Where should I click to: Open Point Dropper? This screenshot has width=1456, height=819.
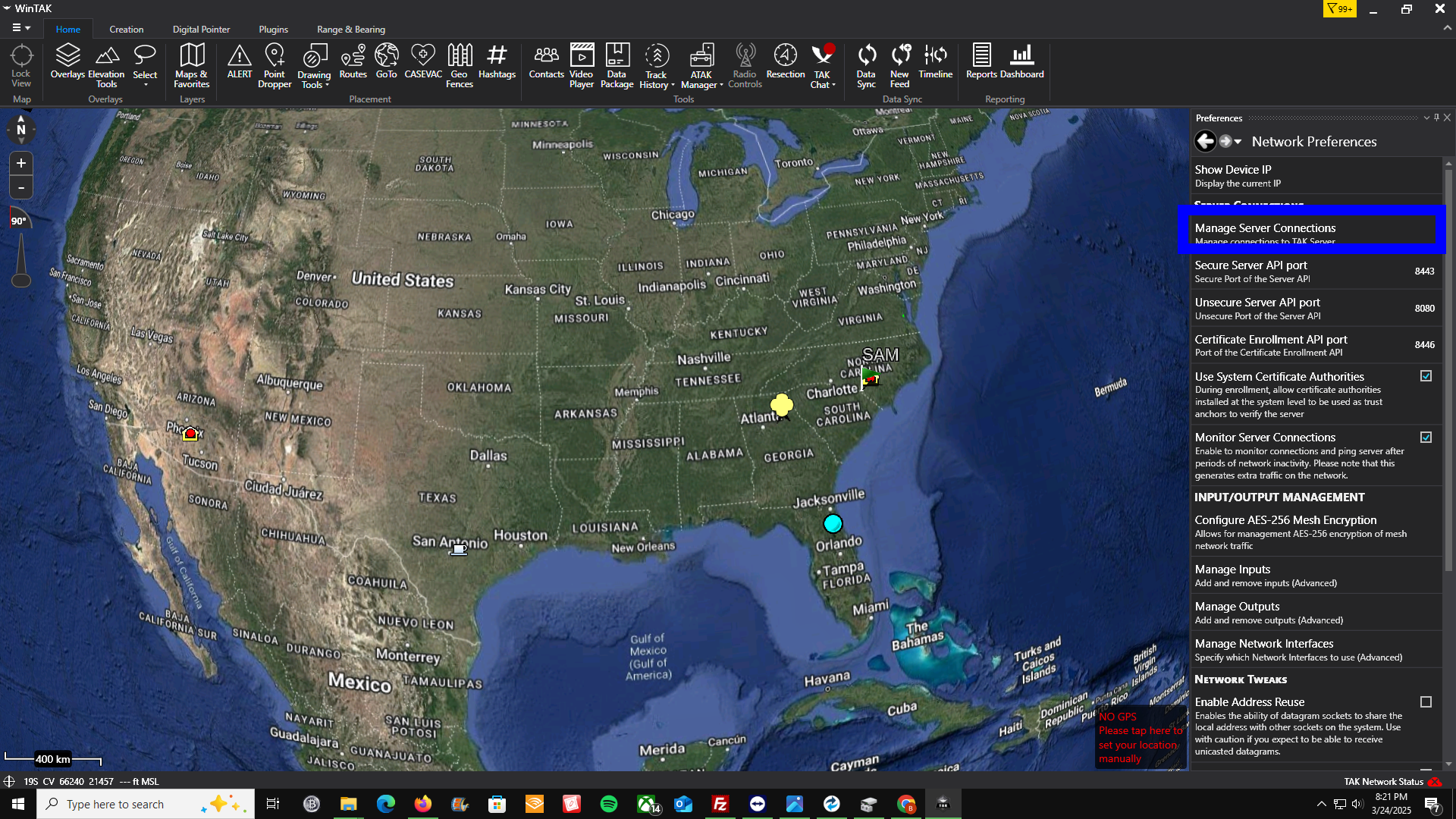(x=275, y=66)
